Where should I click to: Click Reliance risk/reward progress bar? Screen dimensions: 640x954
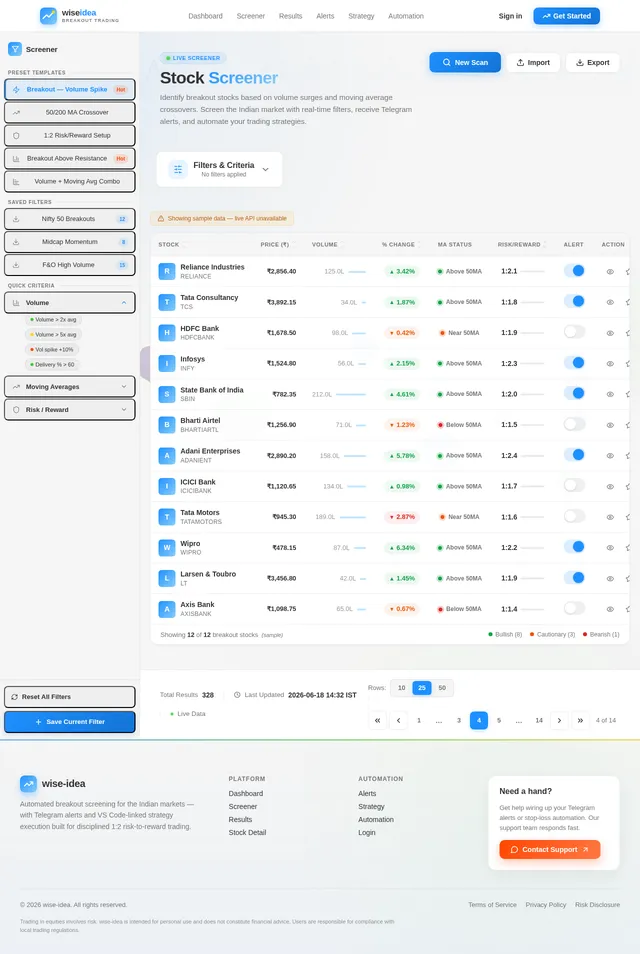click(532, 271)
